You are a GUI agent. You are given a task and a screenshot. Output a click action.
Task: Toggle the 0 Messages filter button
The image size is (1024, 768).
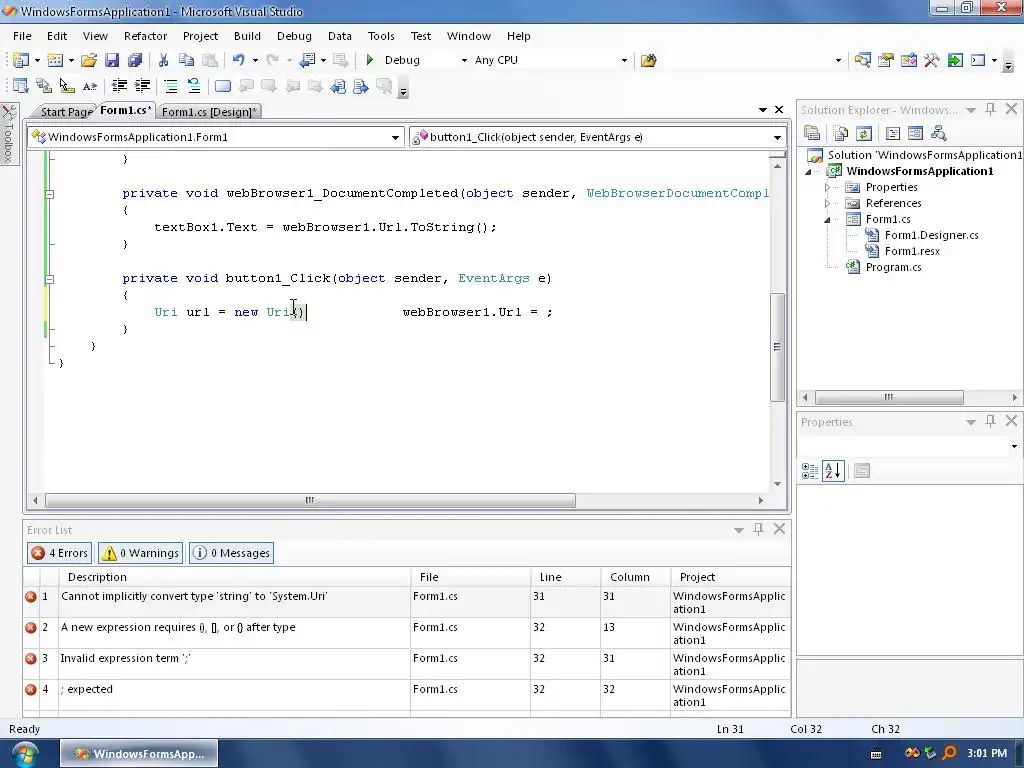pos(231,553)
